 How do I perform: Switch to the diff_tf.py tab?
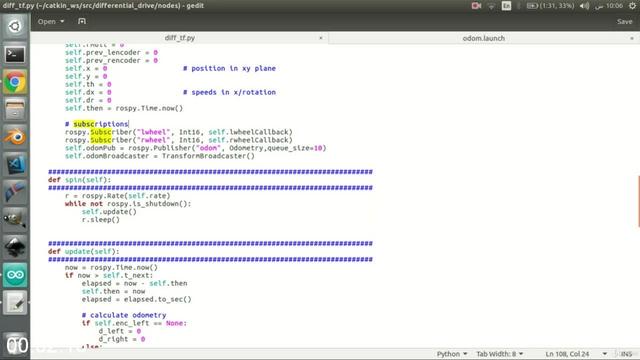click(180, 38)
